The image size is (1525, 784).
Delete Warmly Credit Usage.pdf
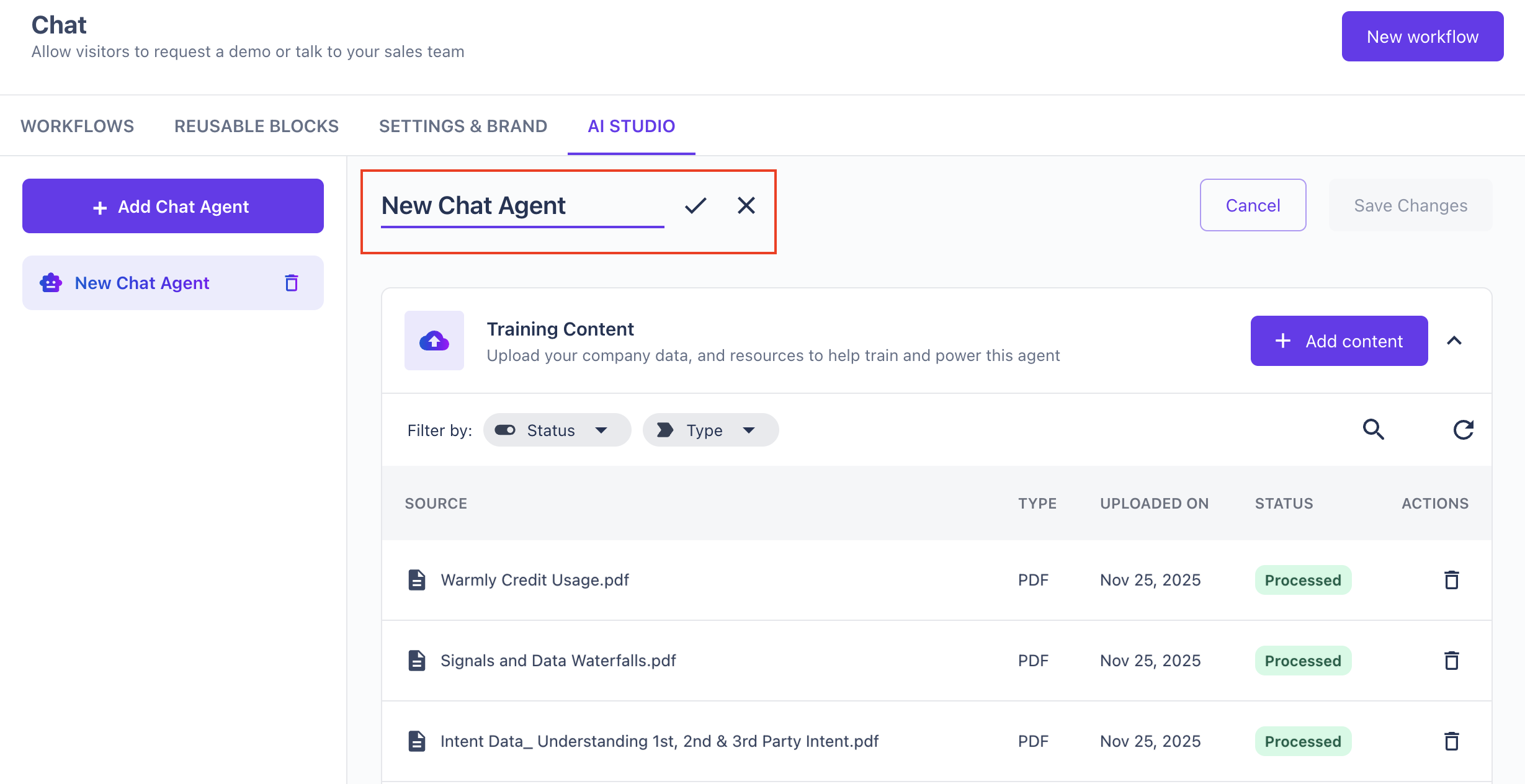(1451, 580)
